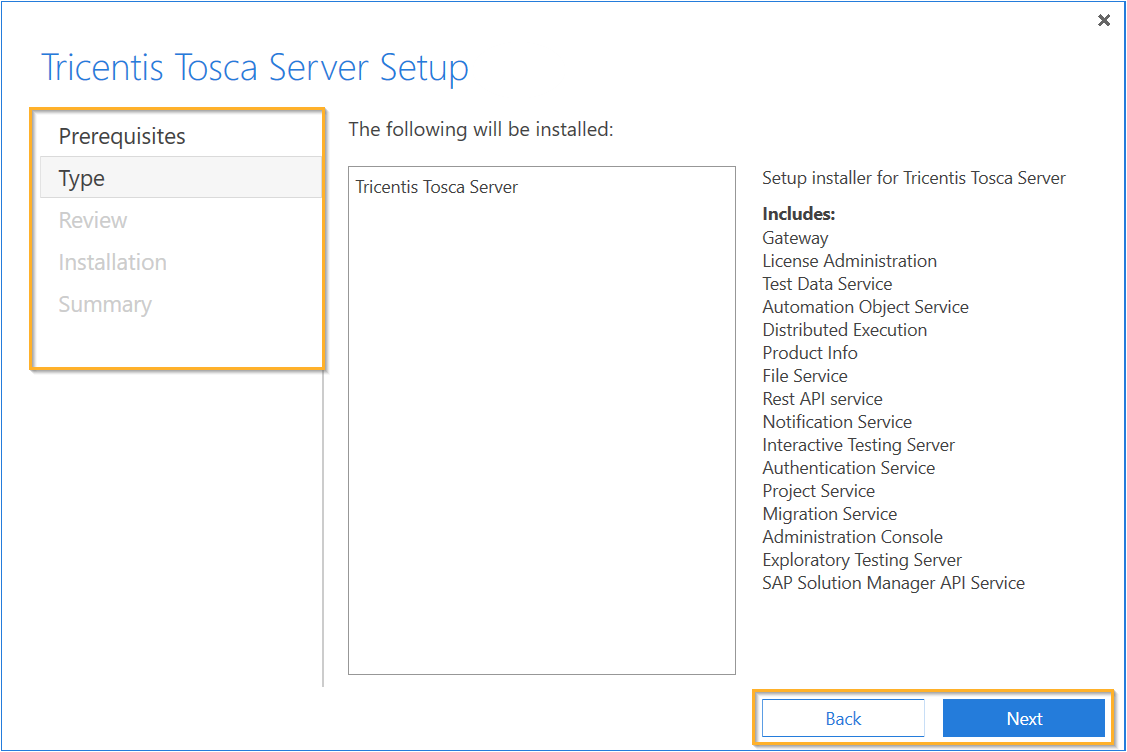Select the Type step in sidebar
This screenshot has width=1127, height=752.
(x=82, y=178)
